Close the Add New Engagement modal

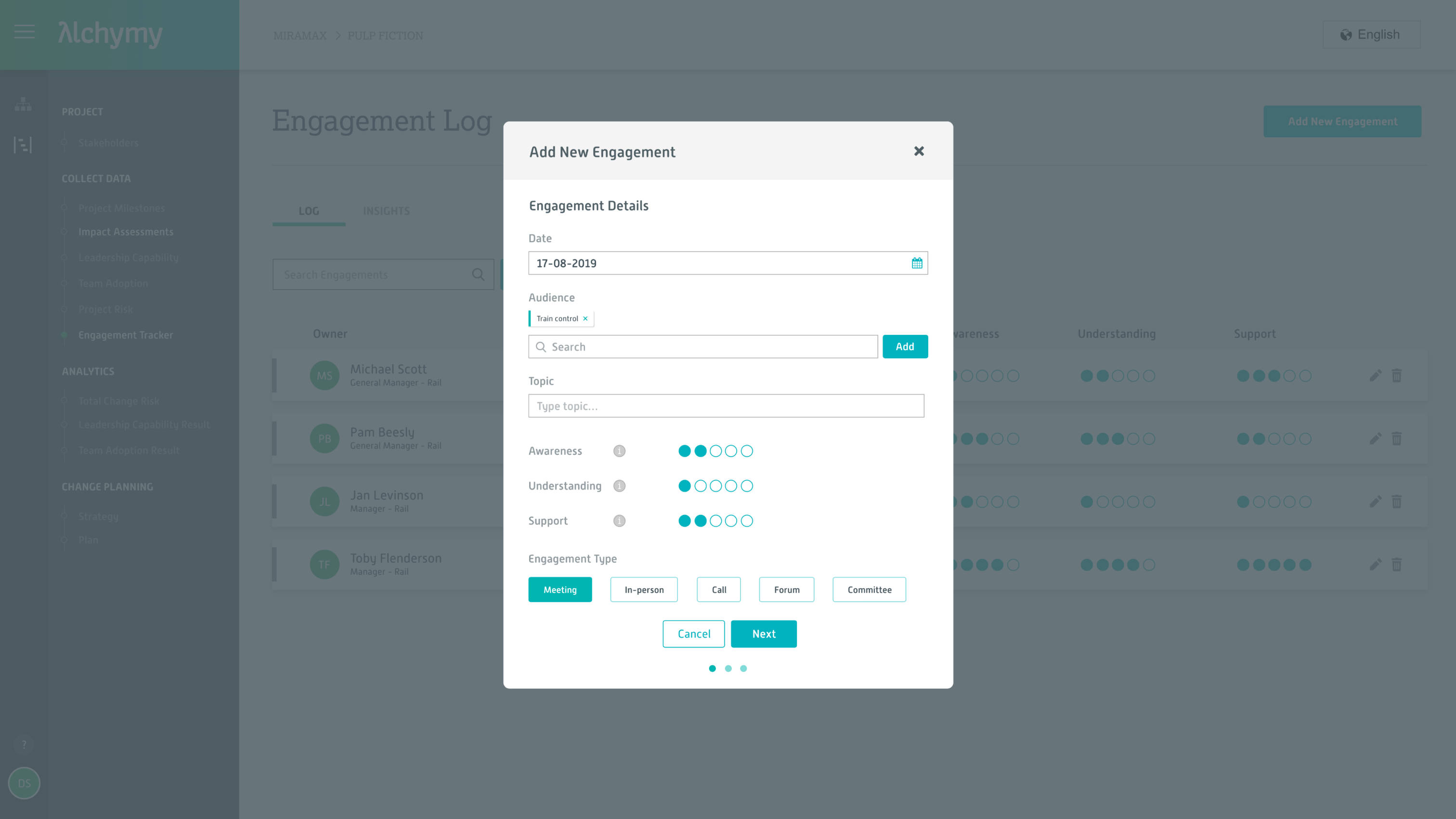click(919, 151)
